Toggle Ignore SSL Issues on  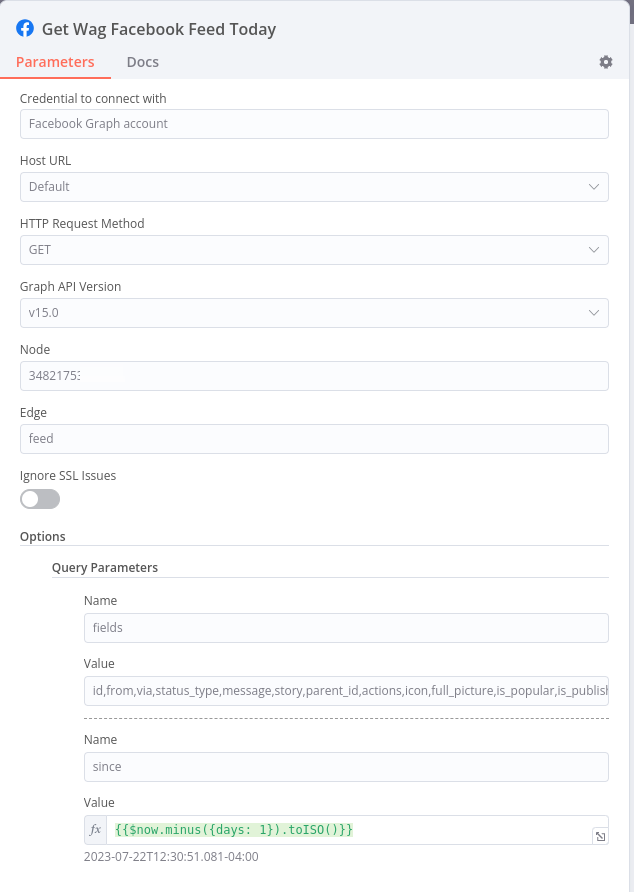coord(39,498)
